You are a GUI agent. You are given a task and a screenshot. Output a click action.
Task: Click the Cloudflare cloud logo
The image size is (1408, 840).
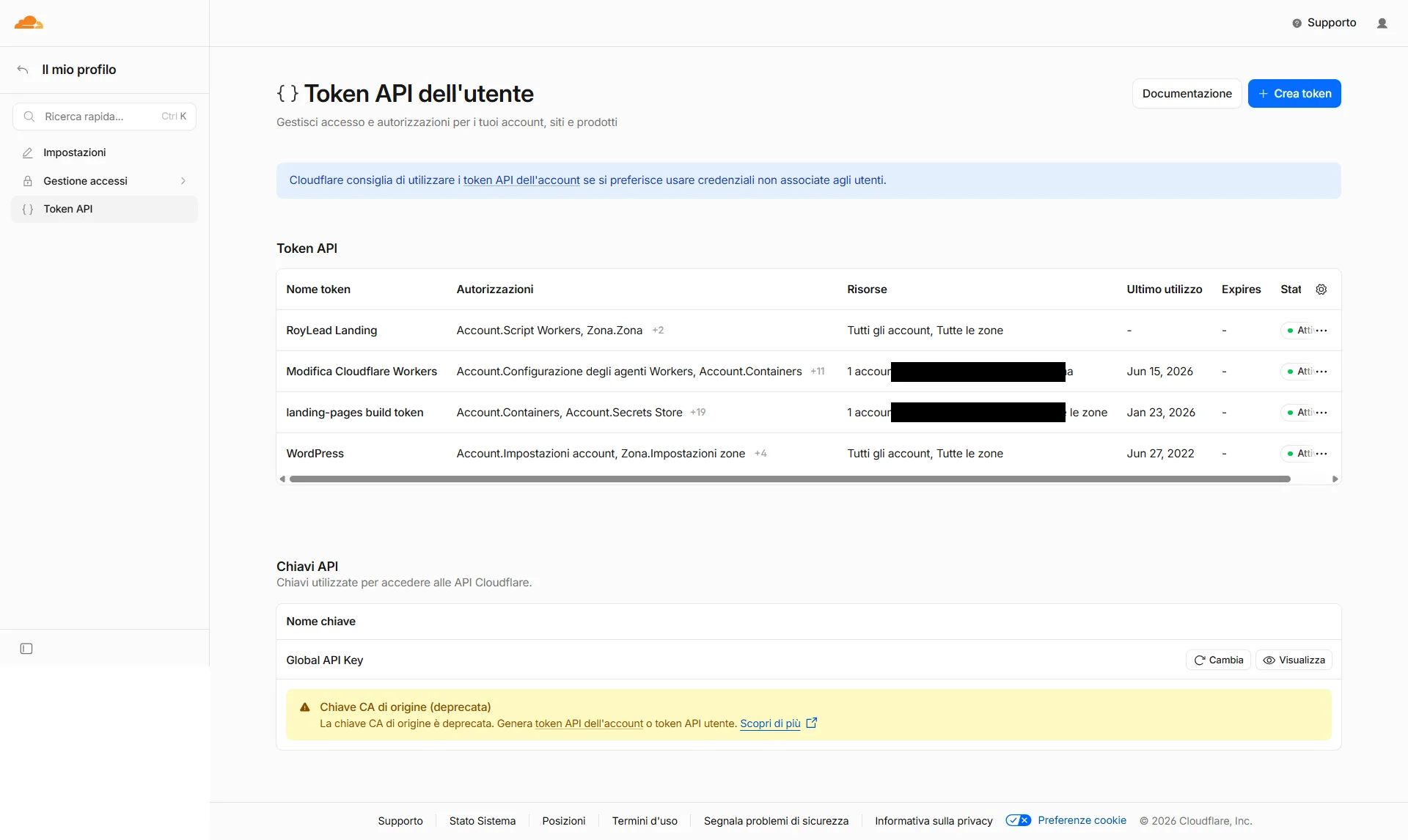click(x=29, y=23)
